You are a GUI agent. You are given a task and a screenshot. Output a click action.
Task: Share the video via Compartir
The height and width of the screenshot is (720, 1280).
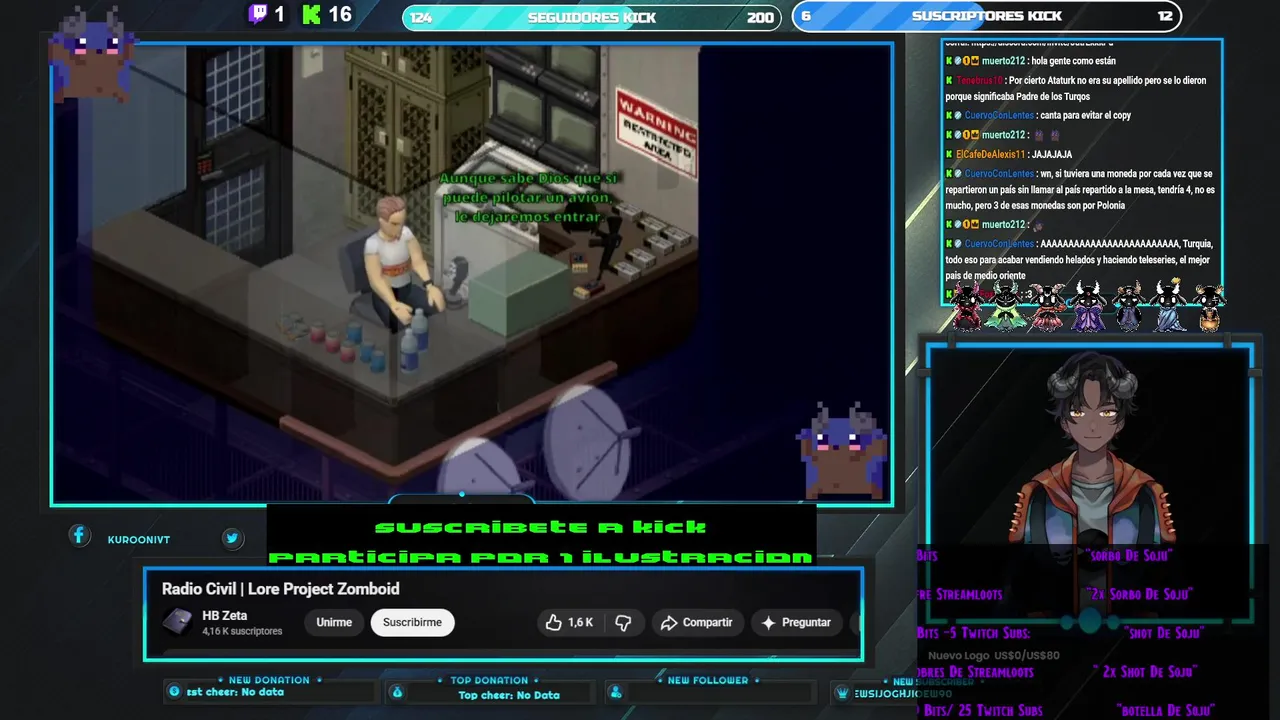click(697, 622)
